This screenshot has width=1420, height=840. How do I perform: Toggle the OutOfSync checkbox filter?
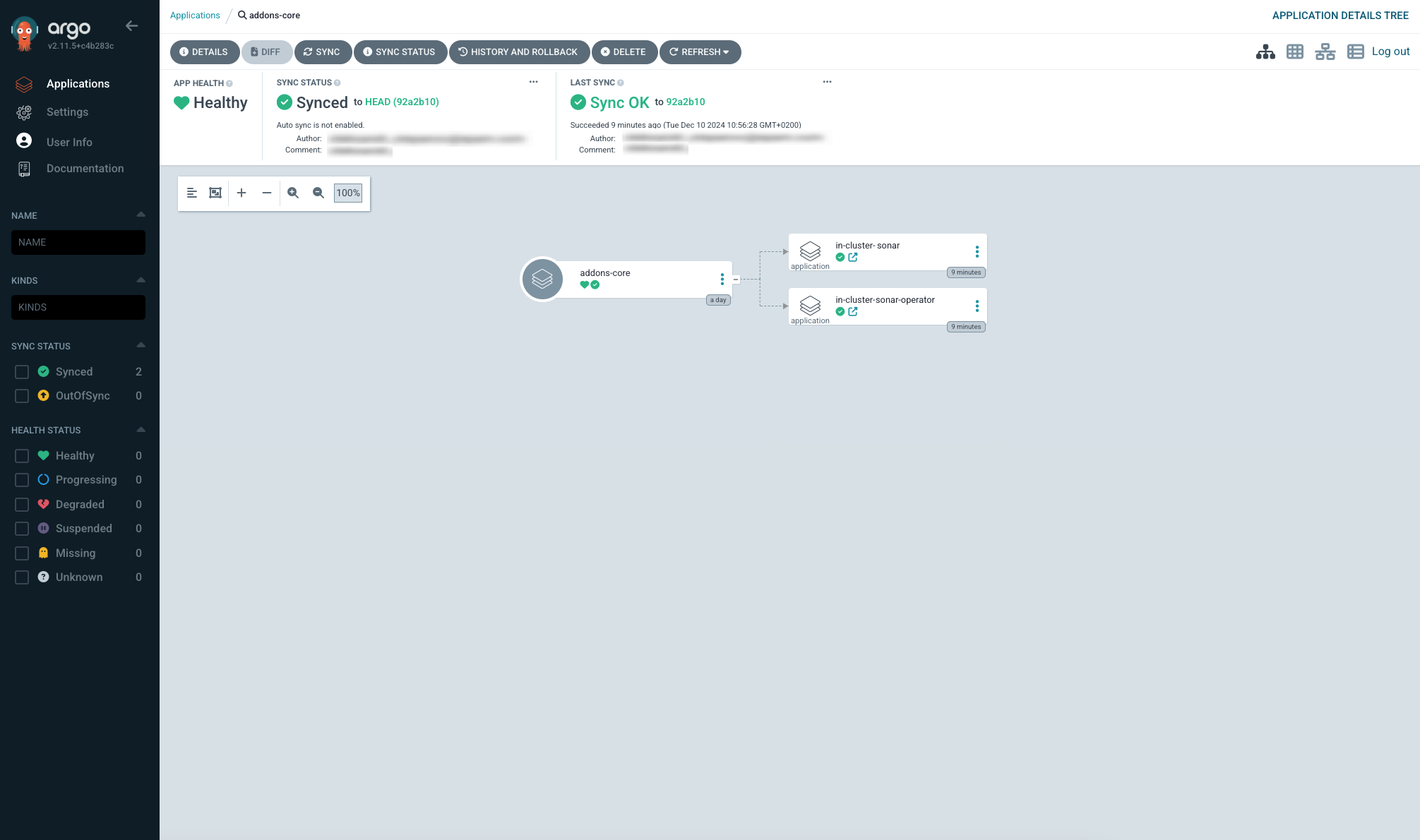pos(21,396)
